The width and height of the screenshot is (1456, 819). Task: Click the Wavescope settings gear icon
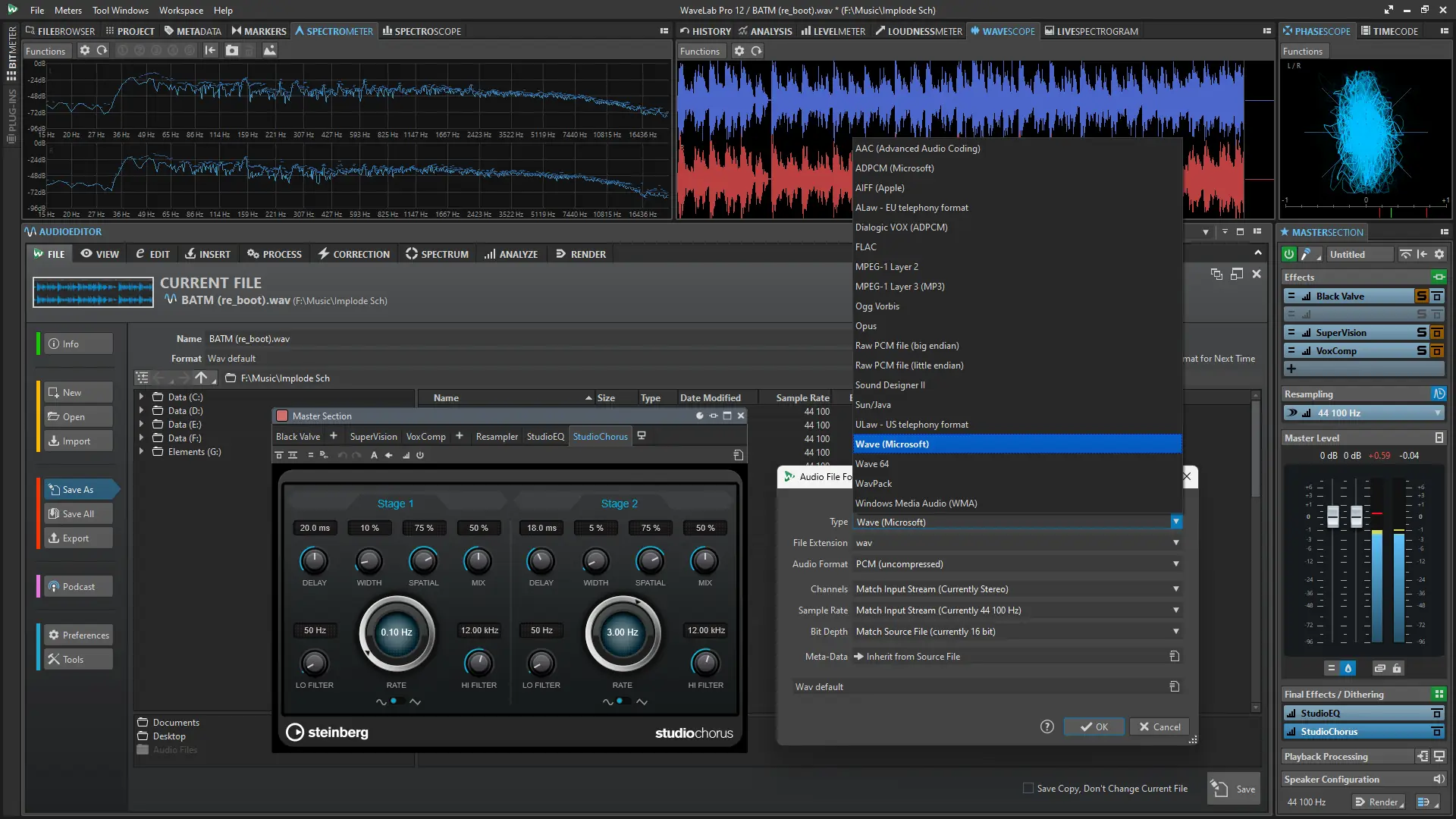[x=739, y=51]
